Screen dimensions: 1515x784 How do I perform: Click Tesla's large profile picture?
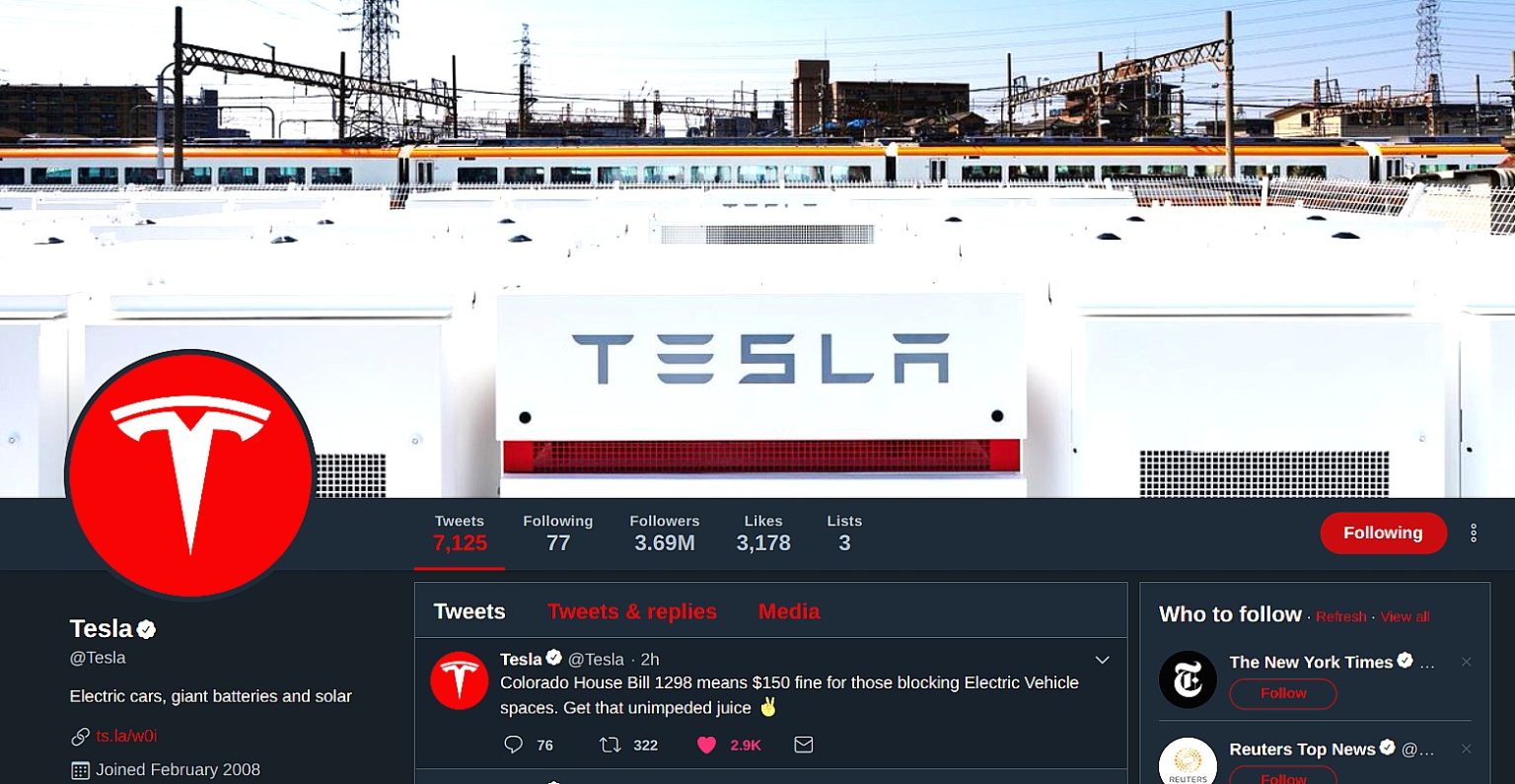click(190, 474)
